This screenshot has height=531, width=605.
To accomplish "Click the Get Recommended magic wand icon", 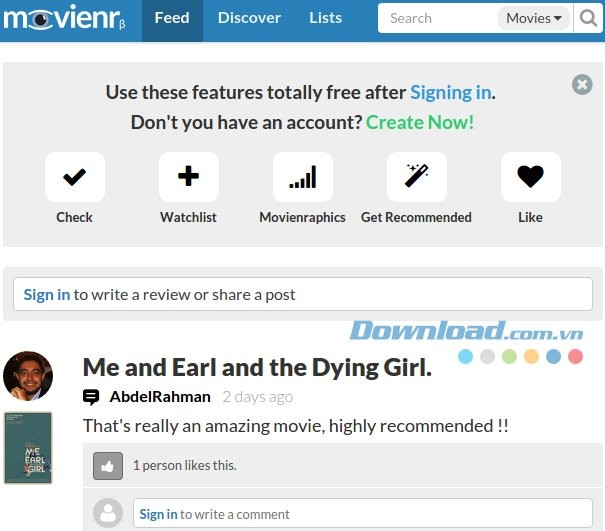I will tap(417, 177).
